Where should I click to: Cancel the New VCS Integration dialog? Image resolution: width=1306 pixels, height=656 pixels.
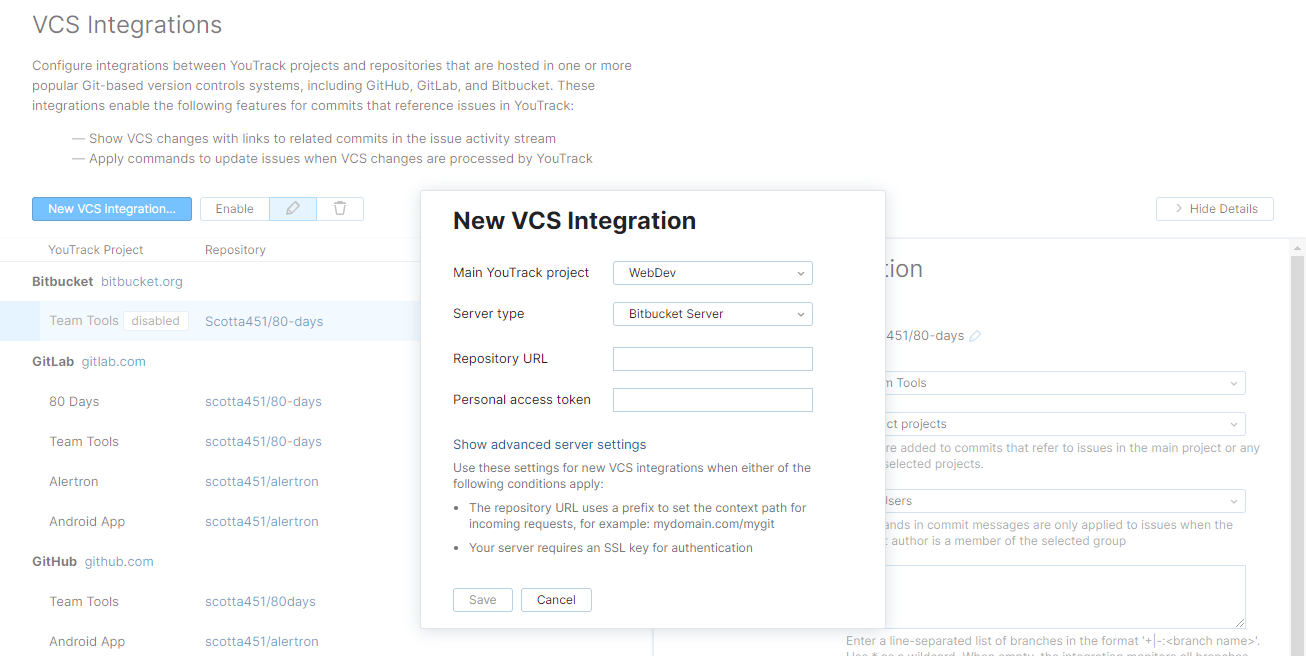556,599
